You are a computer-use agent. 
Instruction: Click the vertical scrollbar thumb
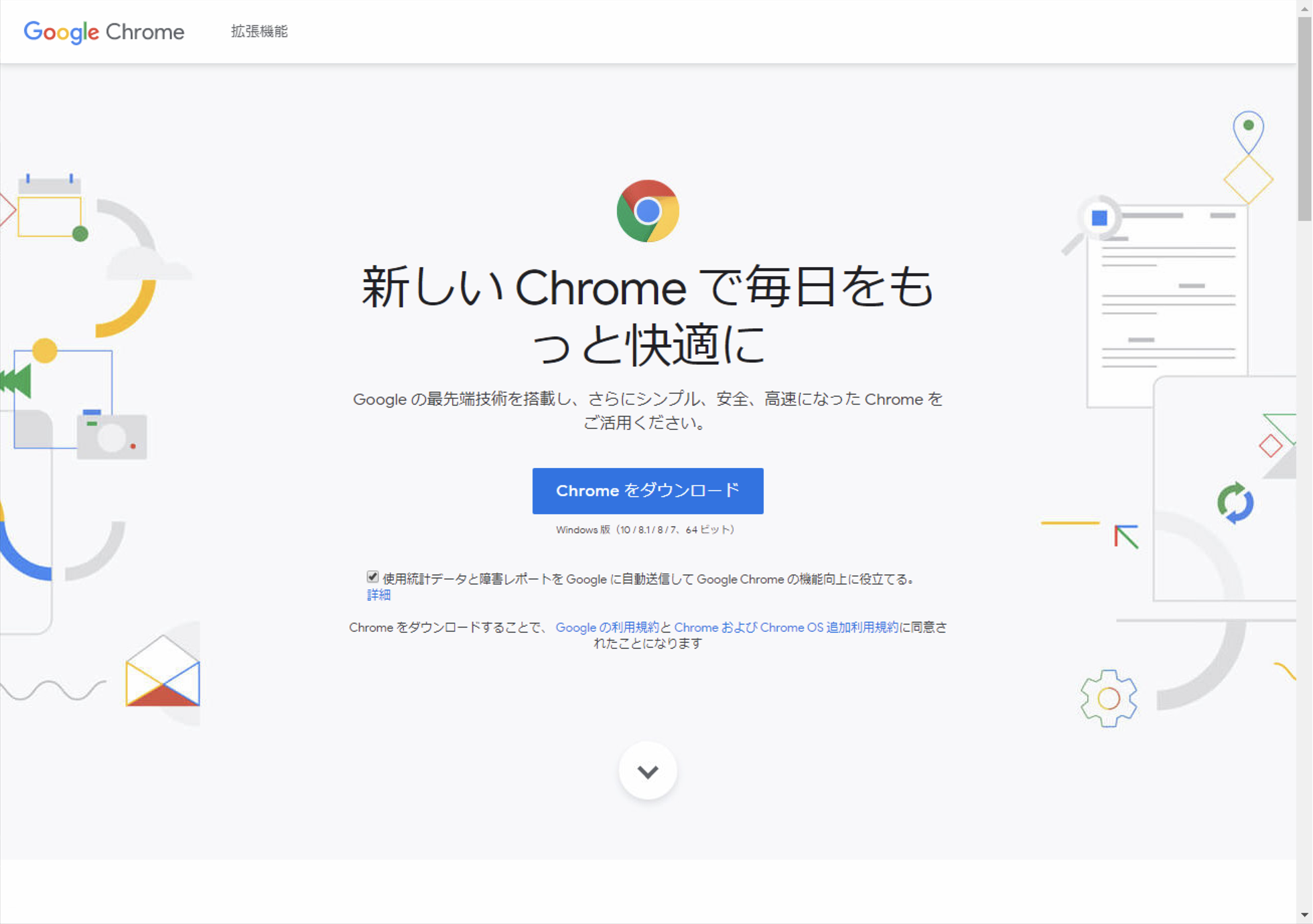[x=1304, y=119]
